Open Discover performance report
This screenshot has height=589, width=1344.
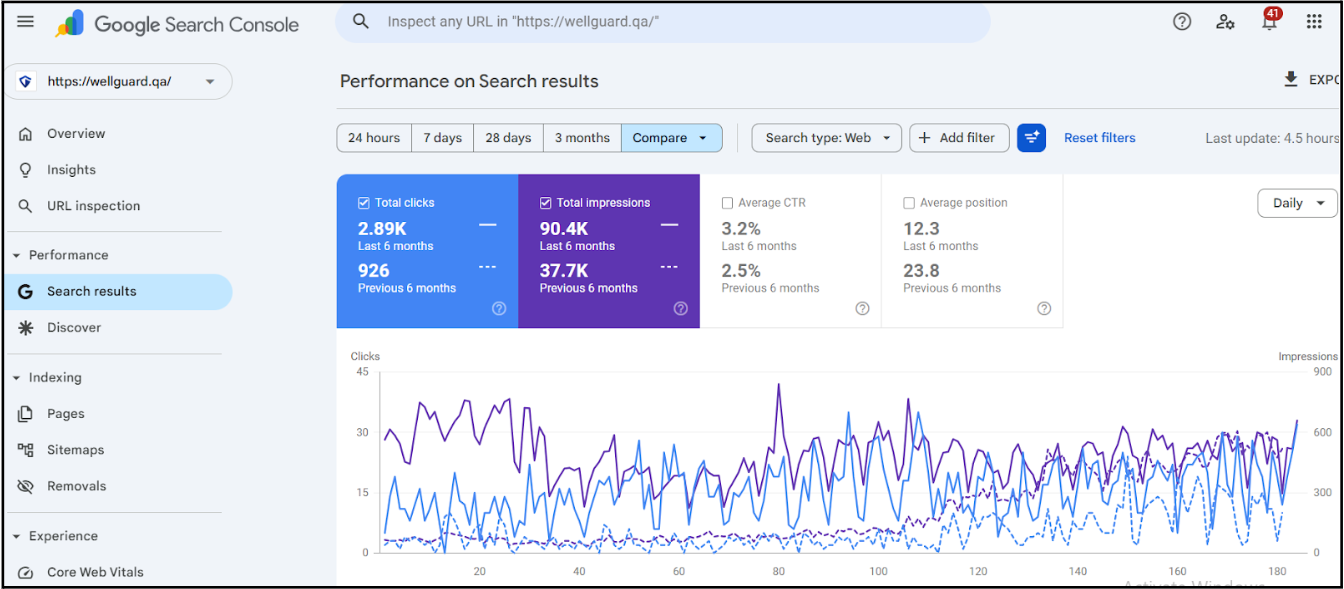tap(73, 327)
